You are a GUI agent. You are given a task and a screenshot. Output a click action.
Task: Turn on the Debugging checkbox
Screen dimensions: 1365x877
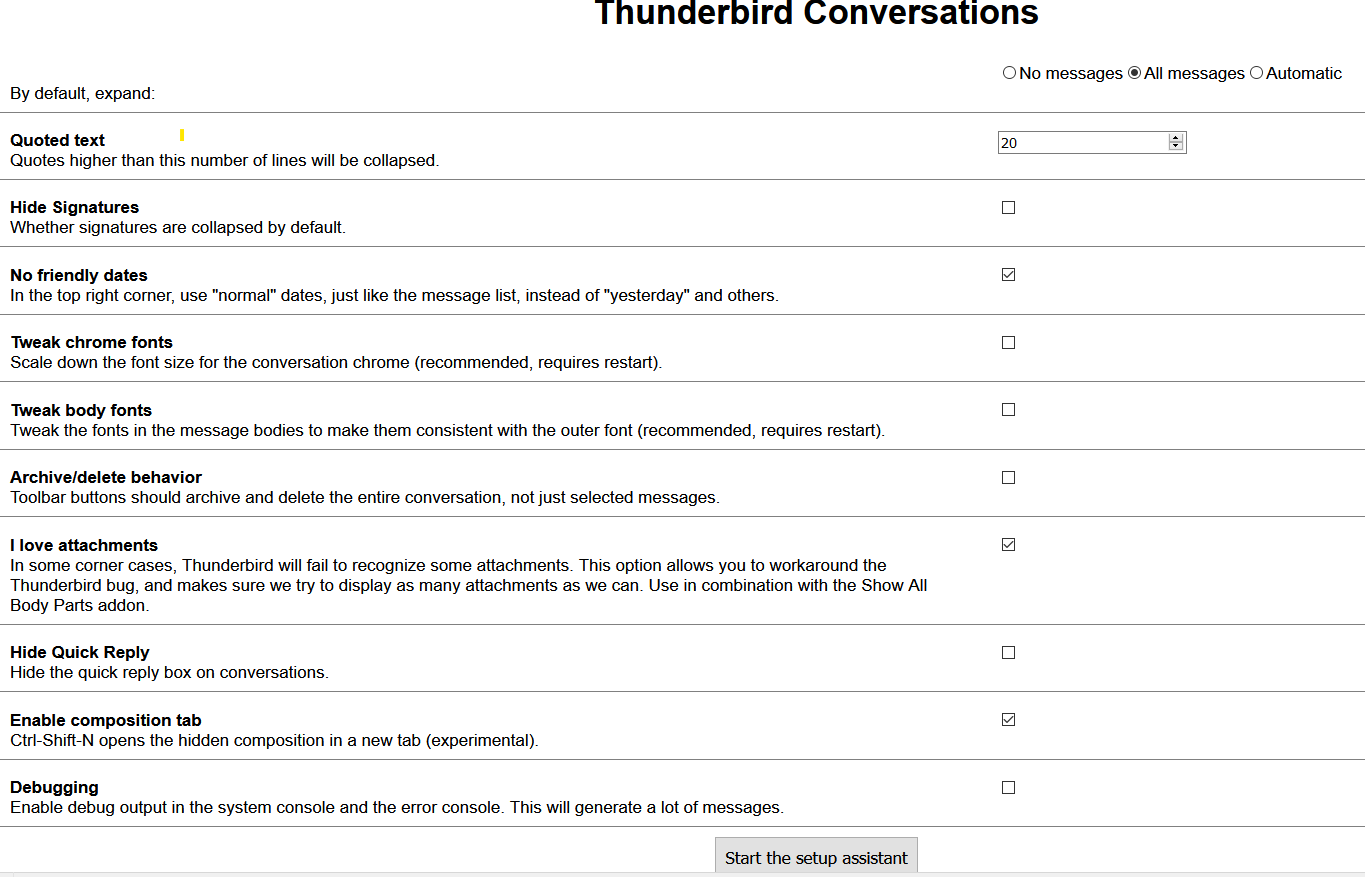pos(1008,787)
